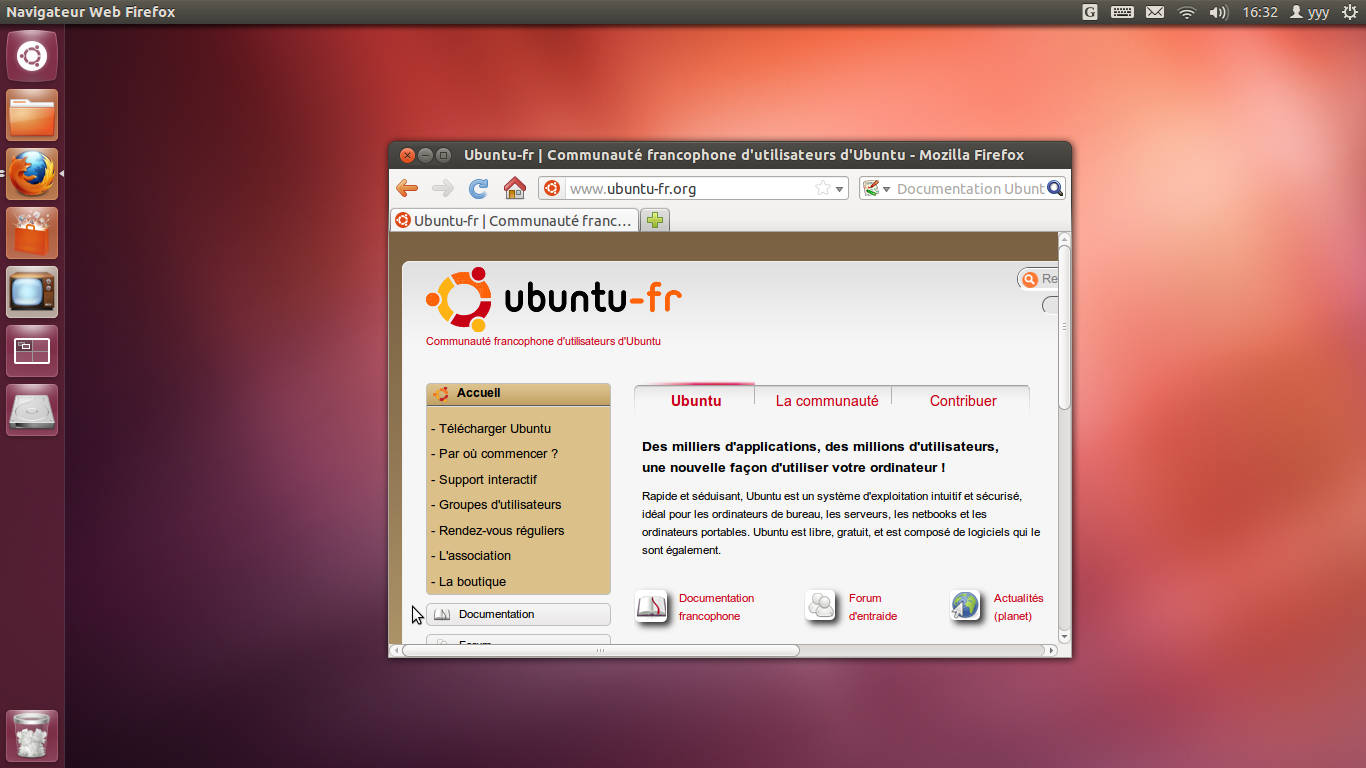Click Communauté francophone d'utilisateurs d'Ubuntu tagline
The height and width of the screenshot is (768, 1366).
point(543,341)
